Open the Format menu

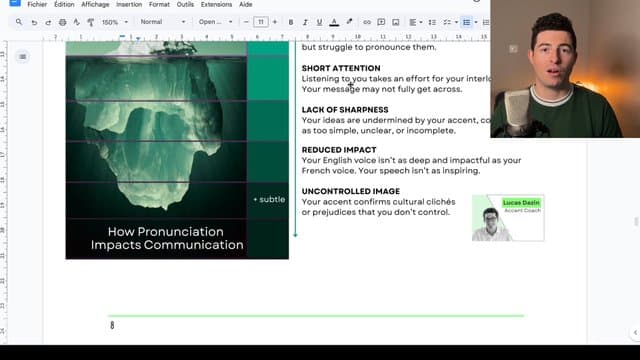coord(159,4)
